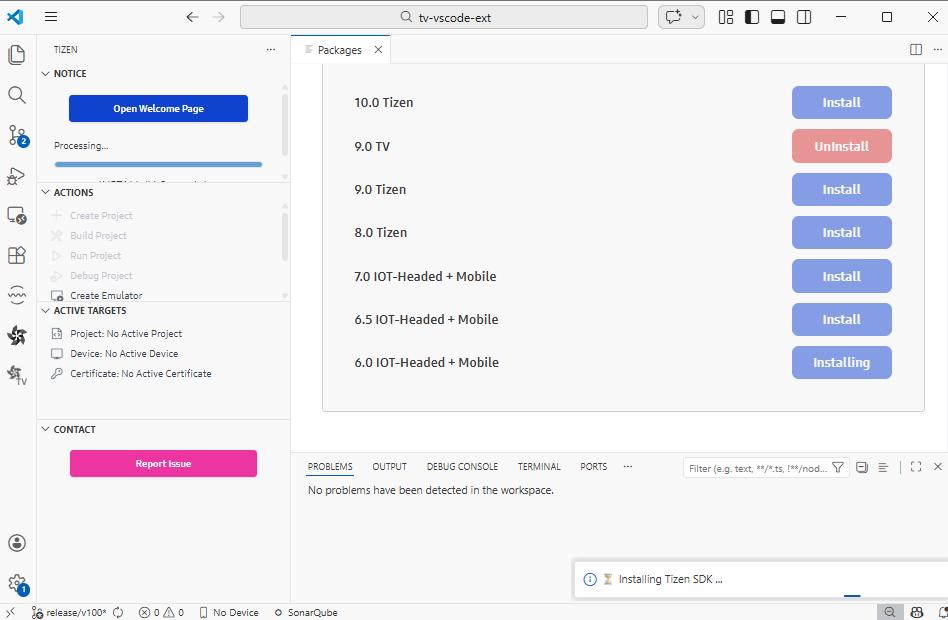
Task: Open the Source Control view
Action: tap(17, 135)
